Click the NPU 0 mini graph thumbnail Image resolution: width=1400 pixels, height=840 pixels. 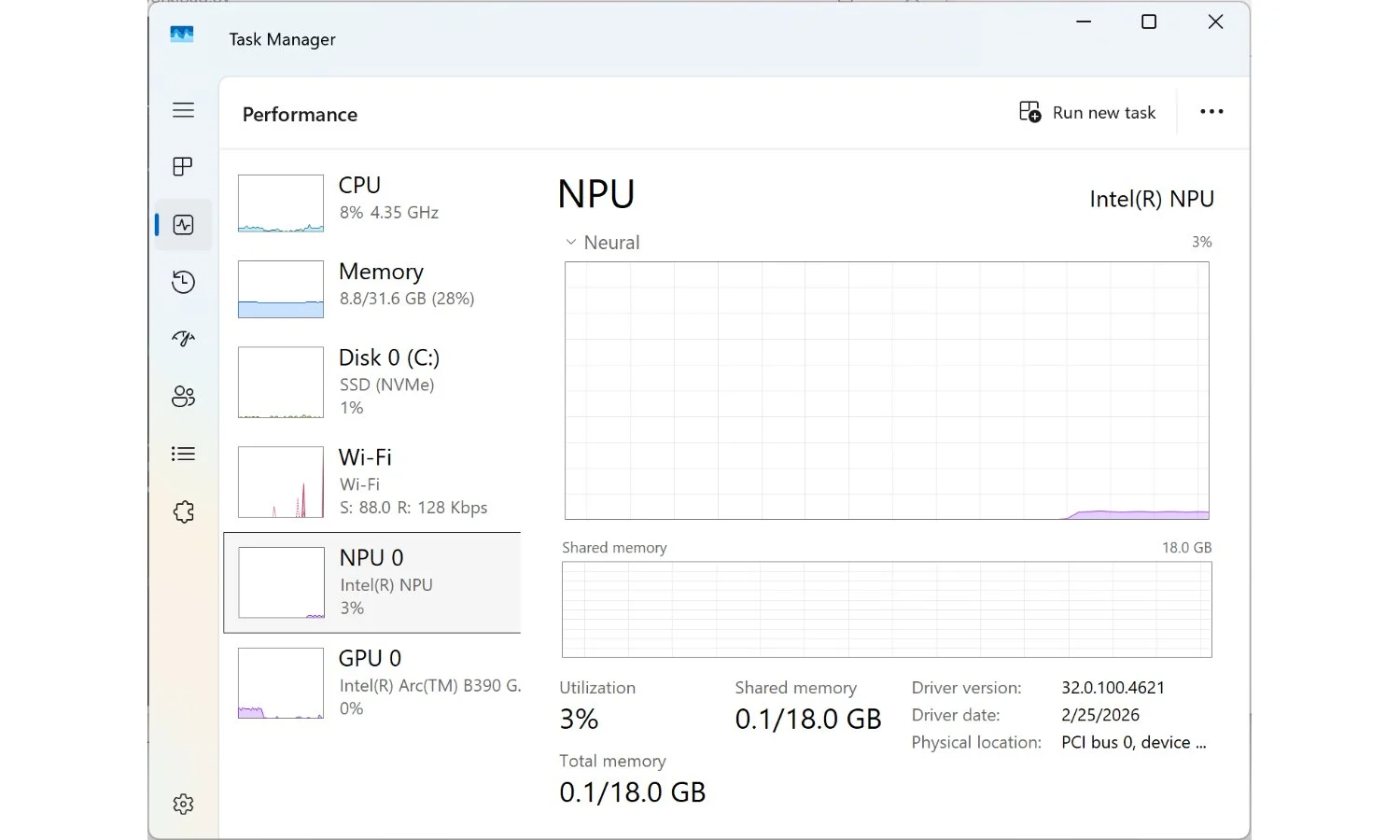282,582
